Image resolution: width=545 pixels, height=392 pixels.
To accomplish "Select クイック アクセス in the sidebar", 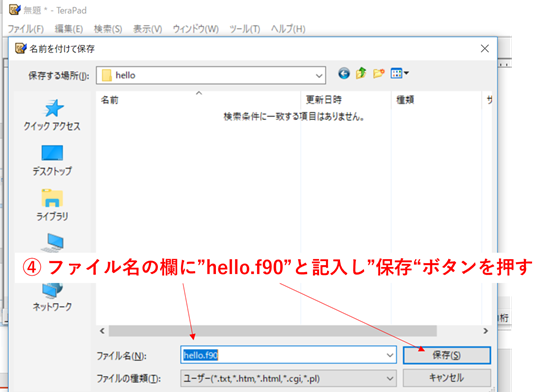I will (52, 115).
